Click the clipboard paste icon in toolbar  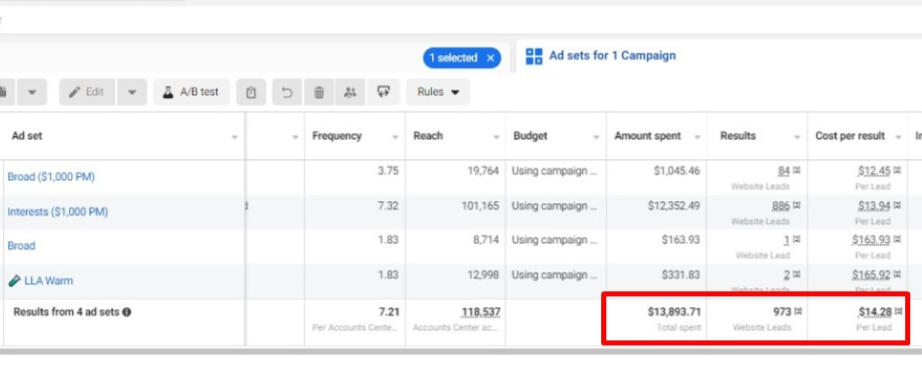tap(251, 92)
